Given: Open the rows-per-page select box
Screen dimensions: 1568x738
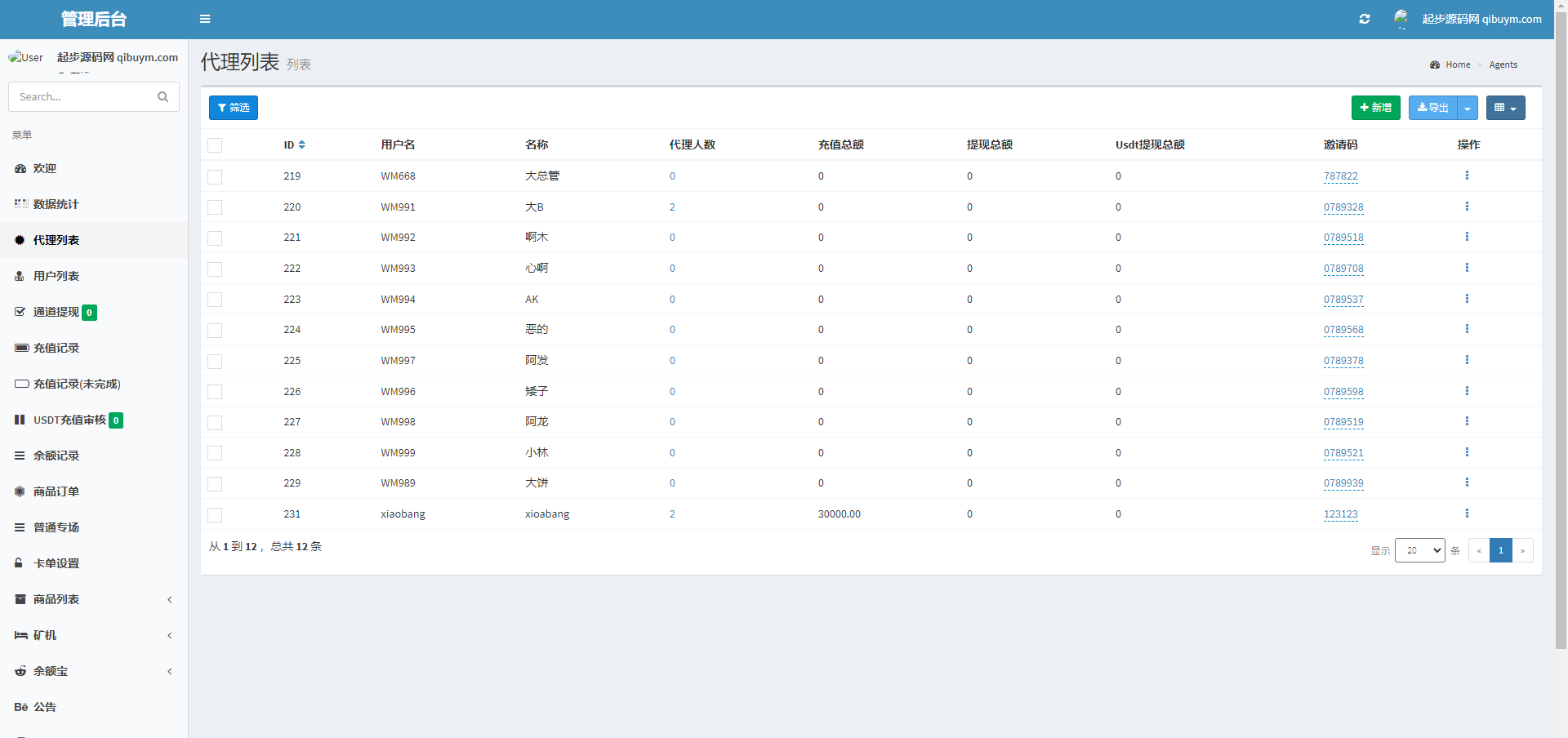Looking at the screenshot, I should pos(1419,550).
